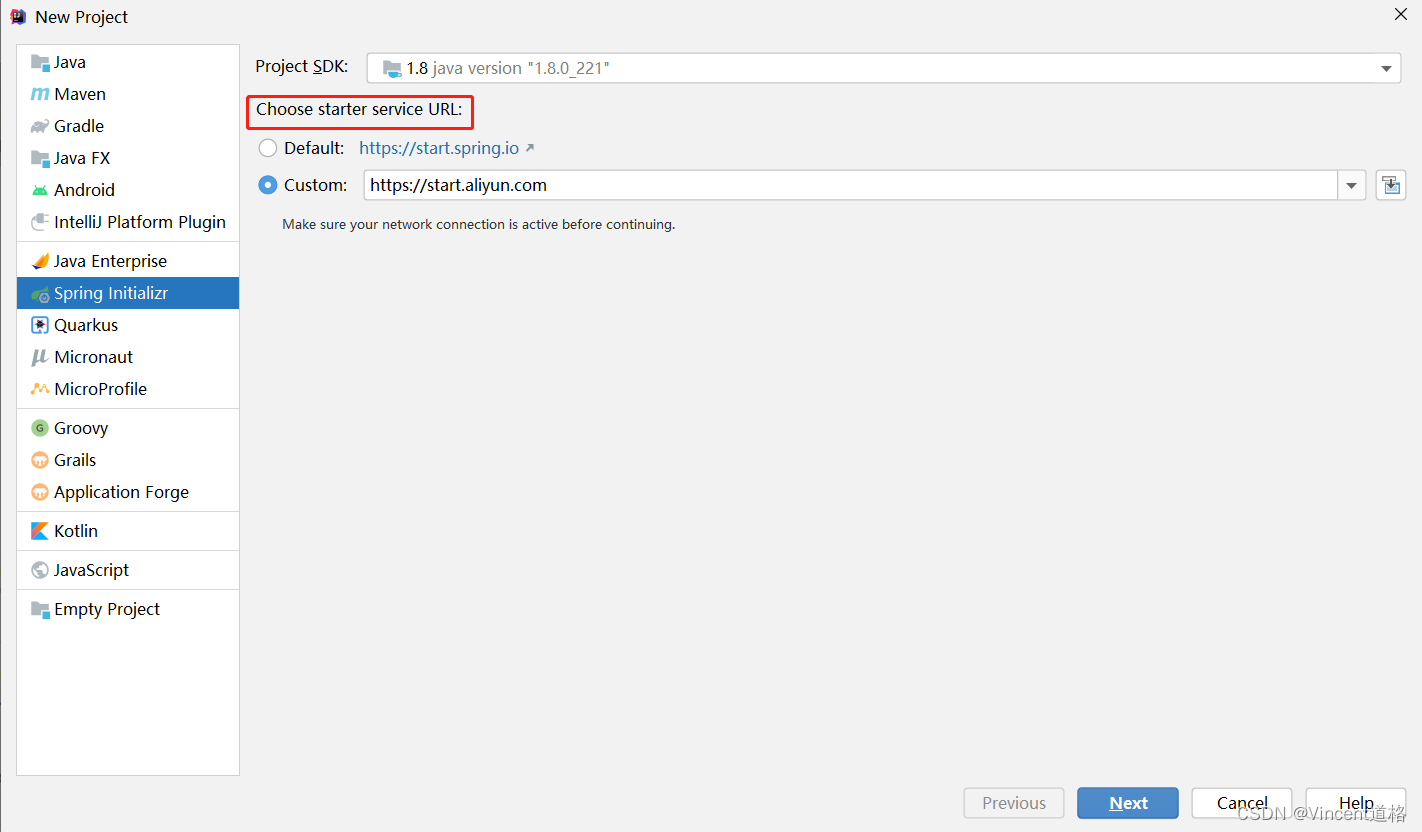Open the Project SDK dropdown
1422x832 pixels.
click(1386, 68)
